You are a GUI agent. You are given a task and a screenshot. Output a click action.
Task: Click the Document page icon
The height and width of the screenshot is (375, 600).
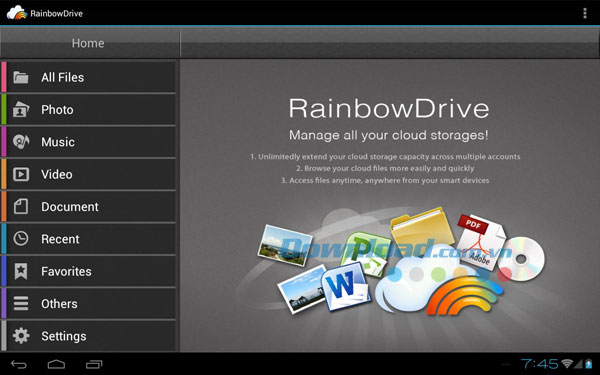[21, 207]
